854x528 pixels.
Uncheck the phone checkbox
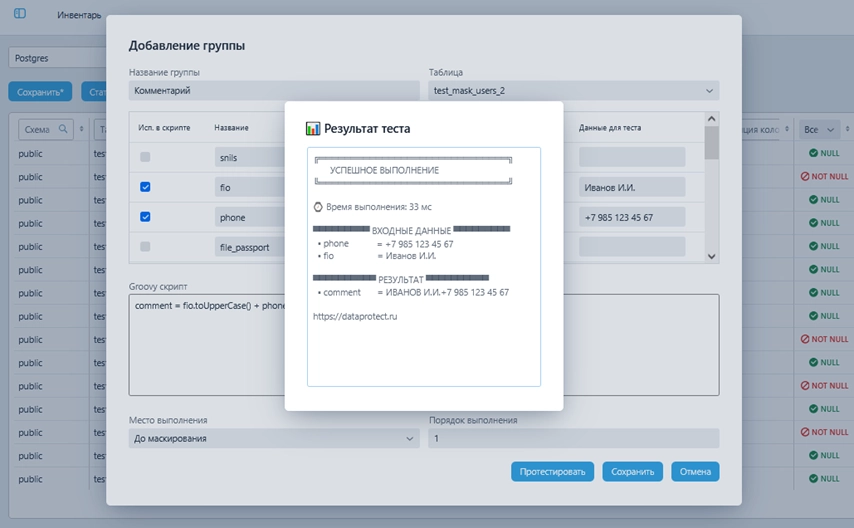146,216
